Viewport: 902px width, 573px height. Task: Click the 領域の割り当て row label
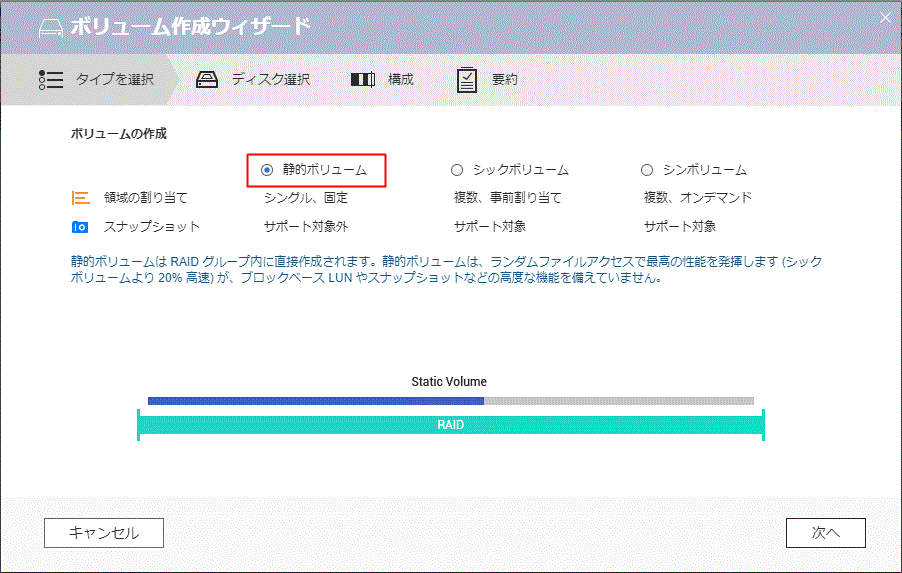point(146,198)
